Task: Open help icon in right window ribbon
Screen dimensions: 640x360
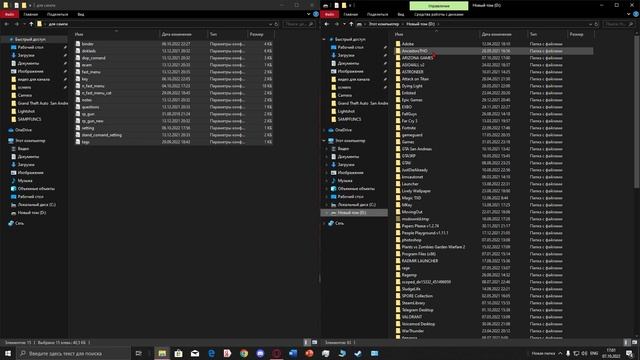Action: (636, 14)
